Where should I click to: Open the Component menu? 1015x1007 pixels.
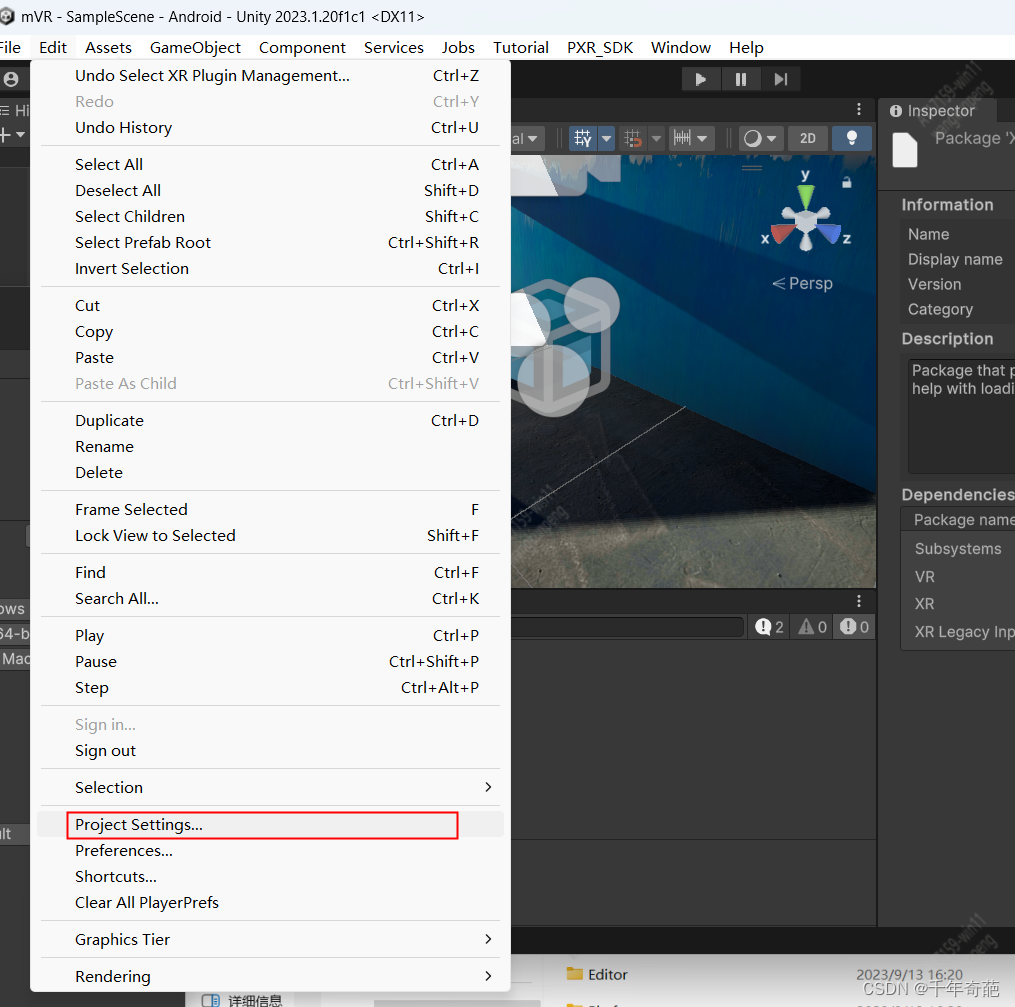click(x=302, y=48)
